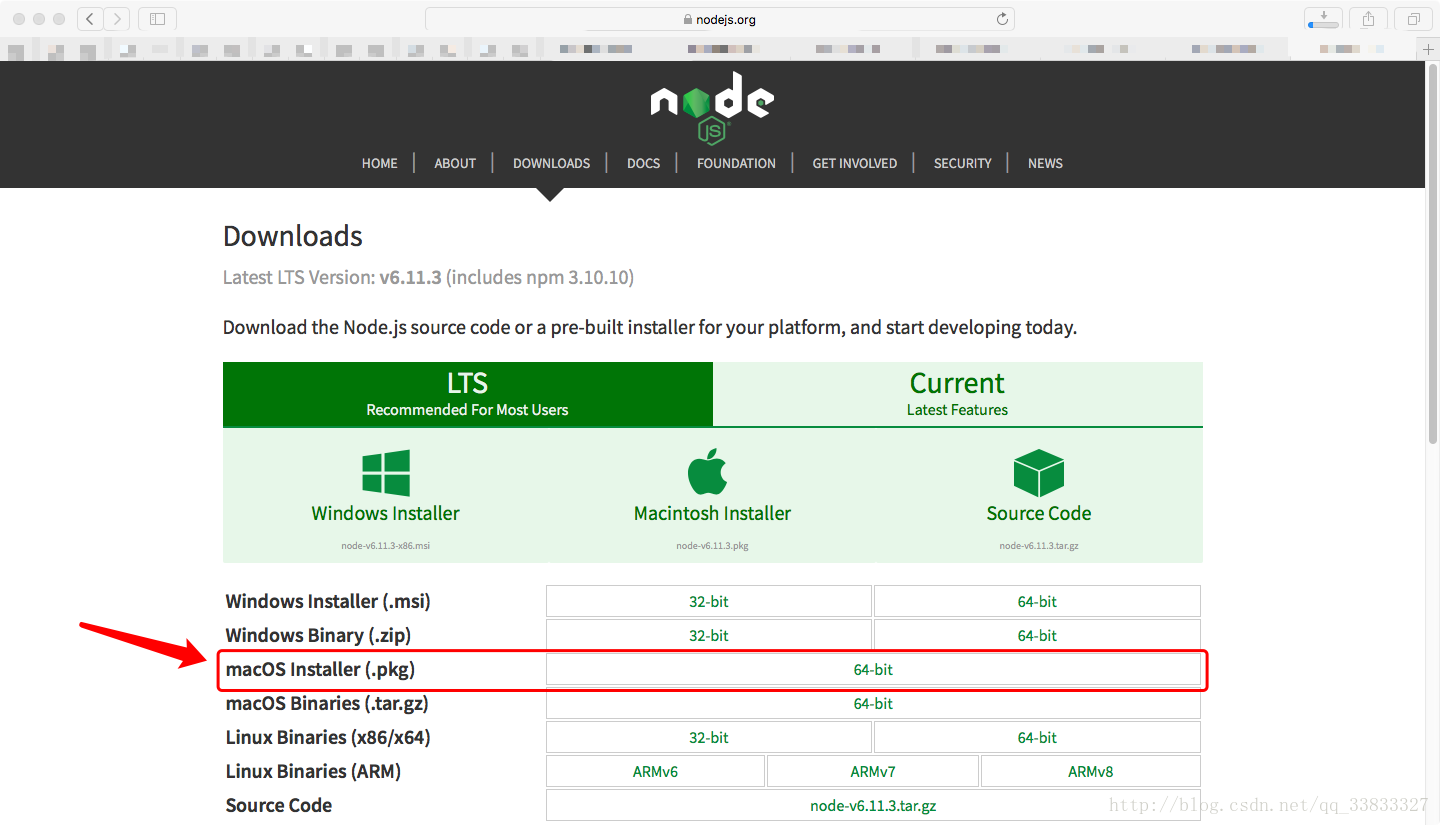
Task: Click the 'Windows Binary (.zip)' row label
Action: [318, 635]
